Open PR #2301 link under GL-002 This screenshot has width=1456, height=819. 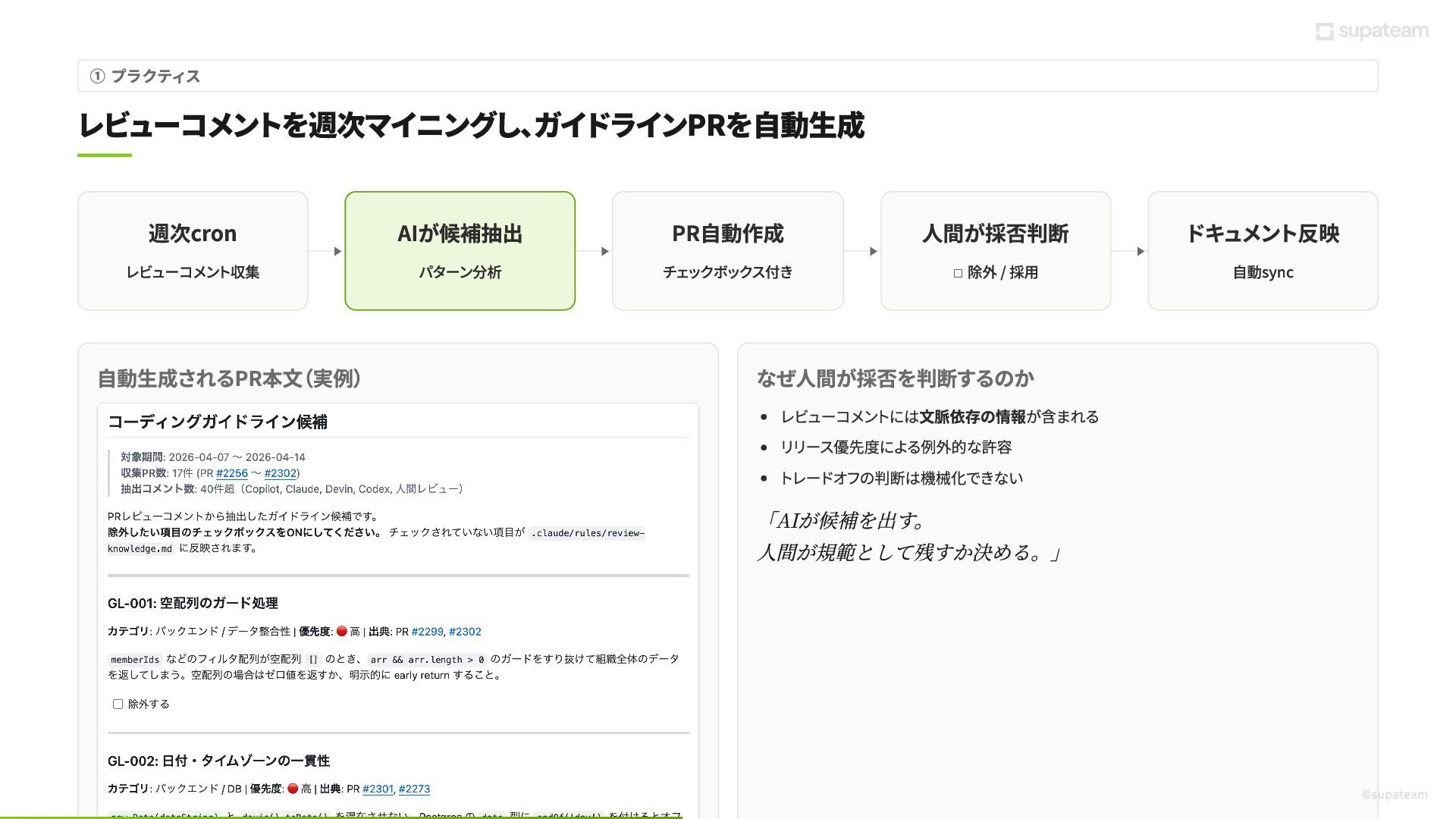[x=378, y=789]
